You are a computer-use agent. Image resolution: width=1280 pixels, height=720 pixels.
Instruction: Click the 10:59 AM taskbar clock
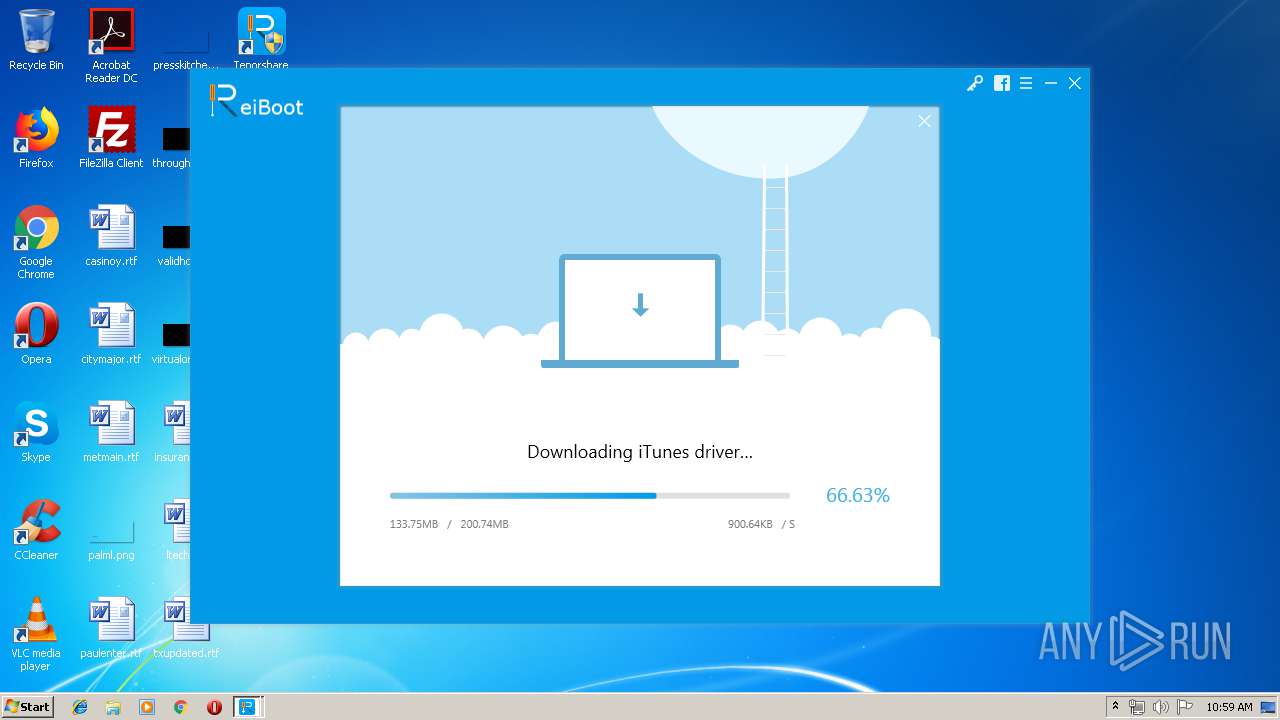tap(1229, 707)
